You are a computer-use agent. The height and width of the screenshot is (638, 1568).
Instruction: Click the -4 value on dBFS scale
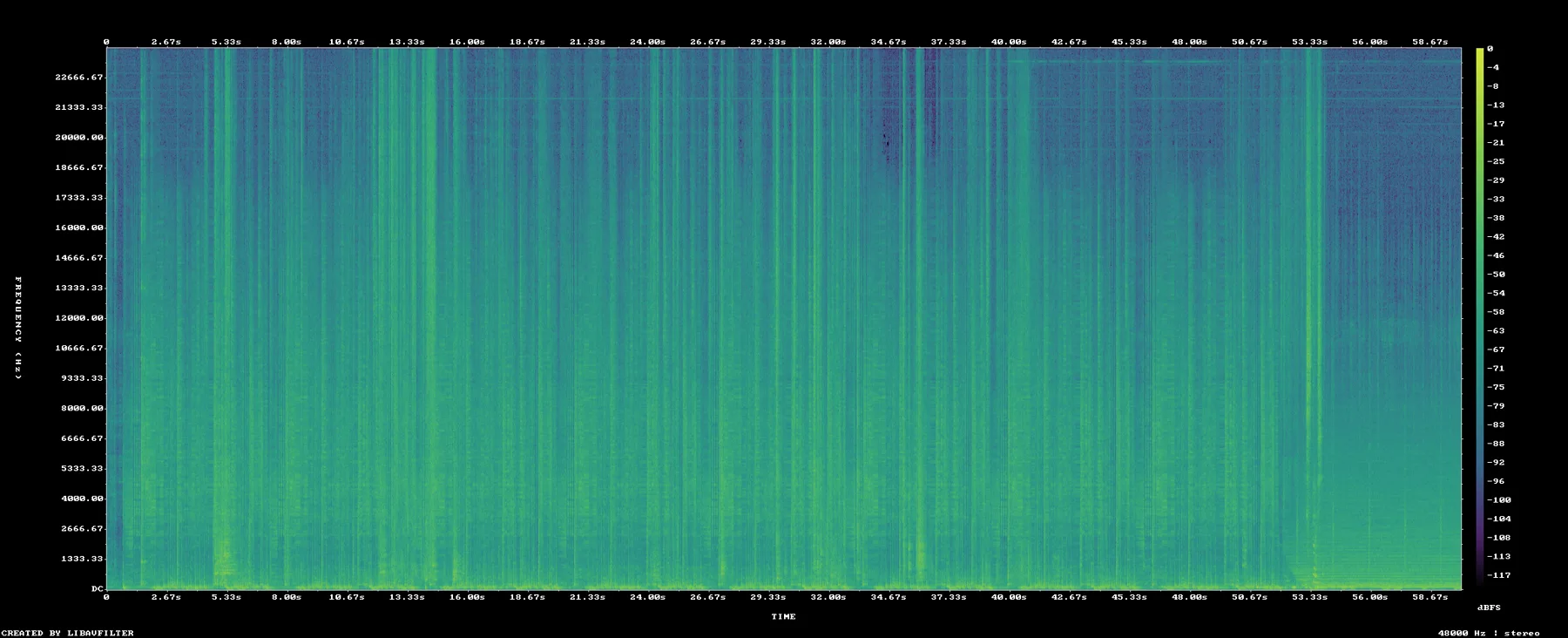tap(1492, 67)
